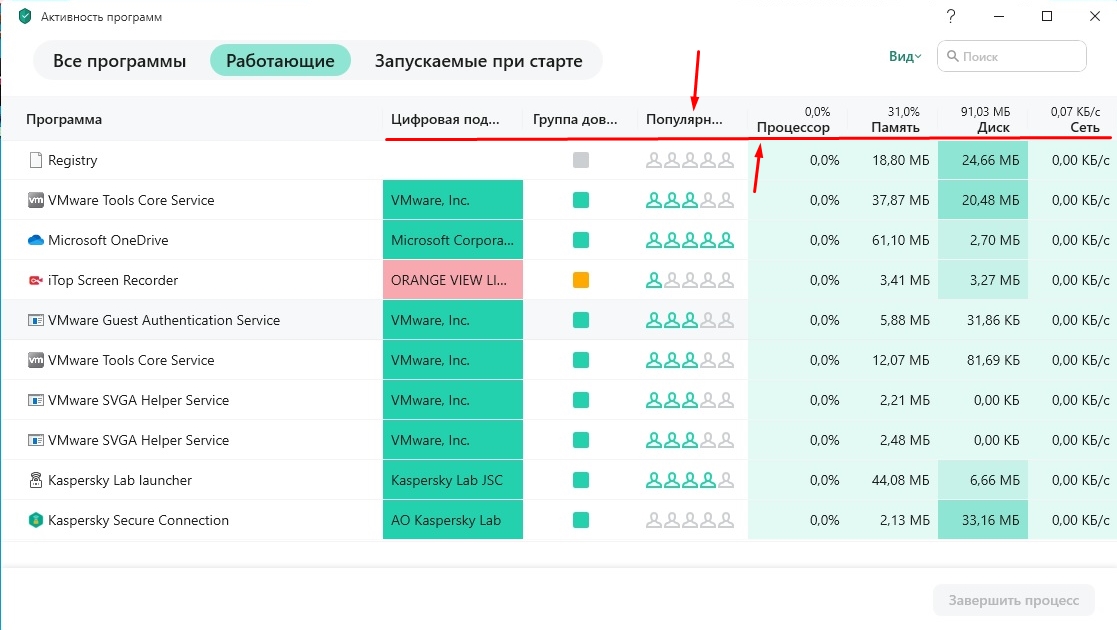Click the Microsoft Corpora... digital signature cell
The image size is (1117, 630).
453,240
